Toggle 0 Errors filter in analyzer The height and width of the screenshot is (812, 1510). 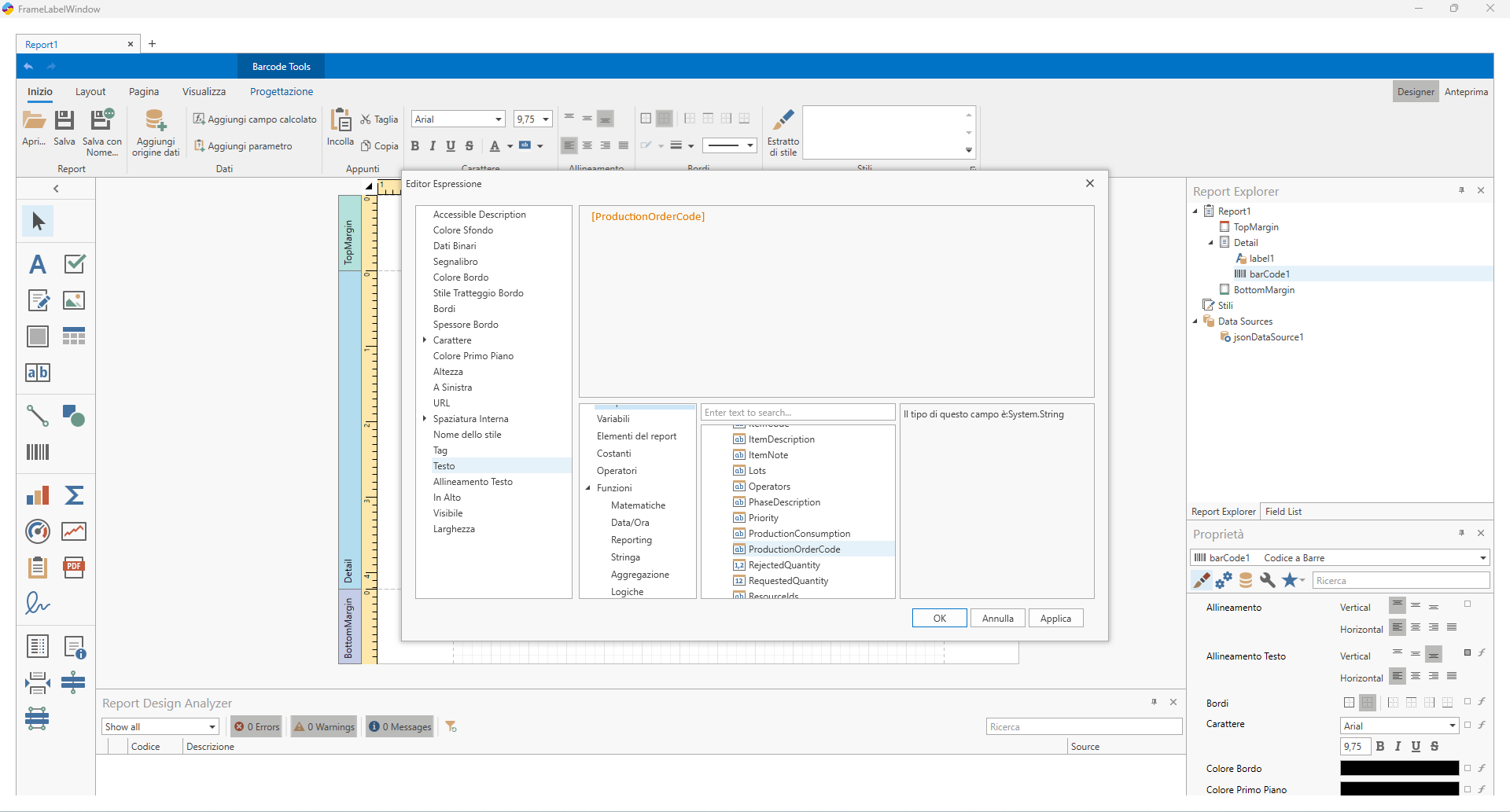coord(257,726)
